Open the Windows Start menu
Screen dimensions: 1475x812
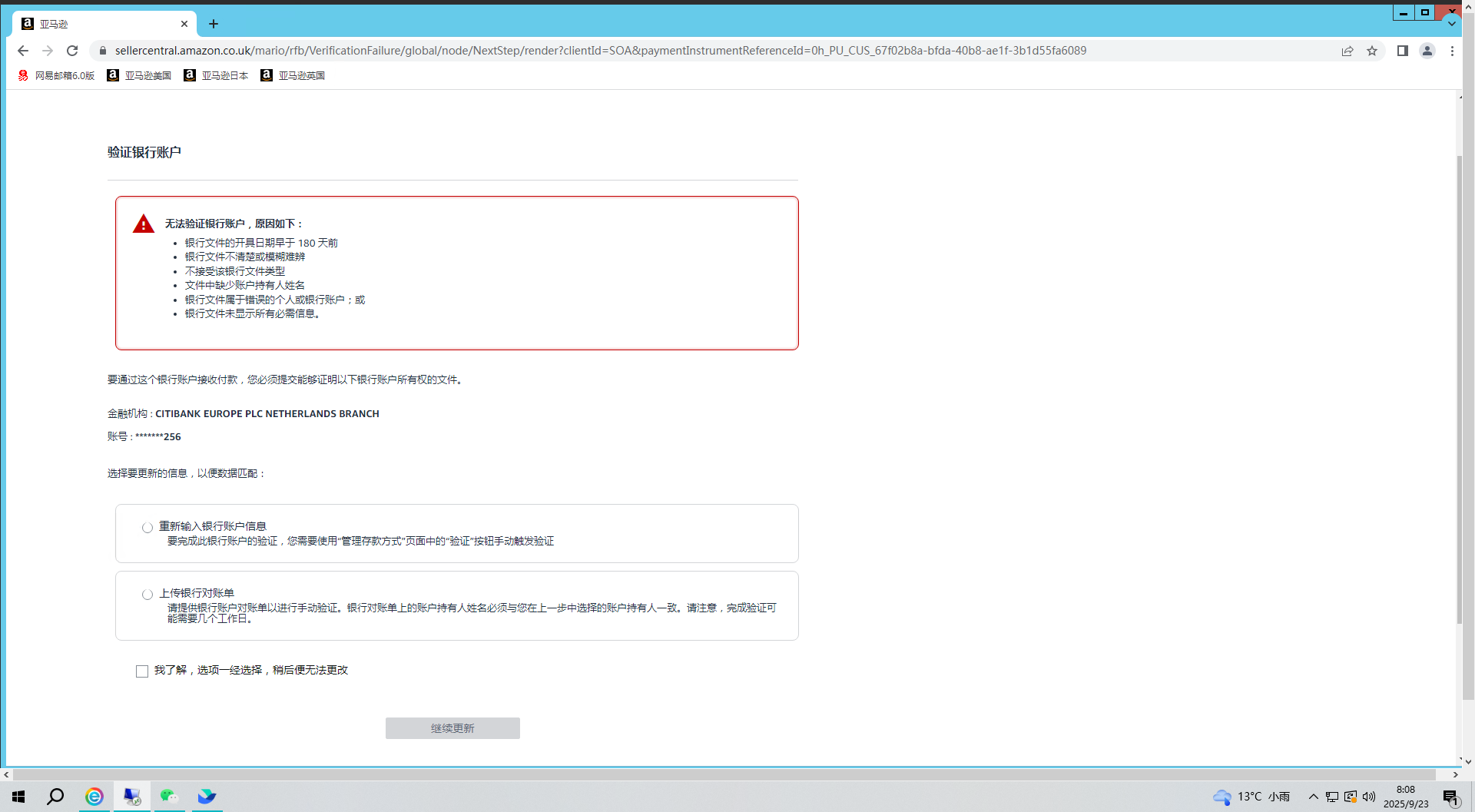(18, 797)
